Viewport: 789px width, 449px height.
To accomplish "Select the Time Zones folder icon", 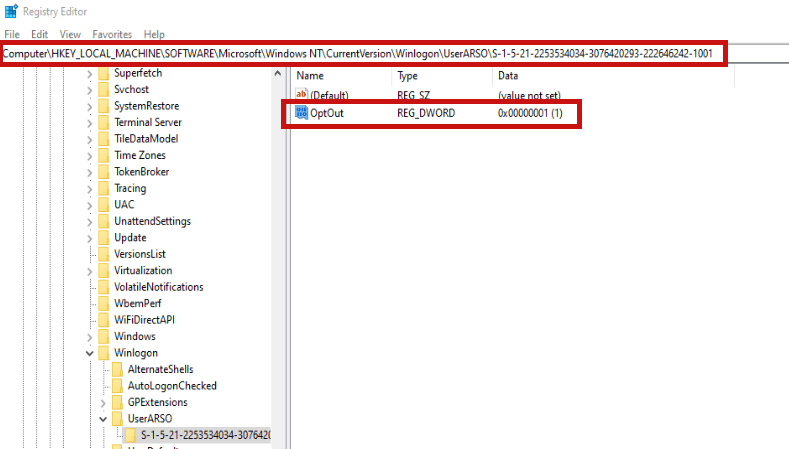I will tap(104, 156).
